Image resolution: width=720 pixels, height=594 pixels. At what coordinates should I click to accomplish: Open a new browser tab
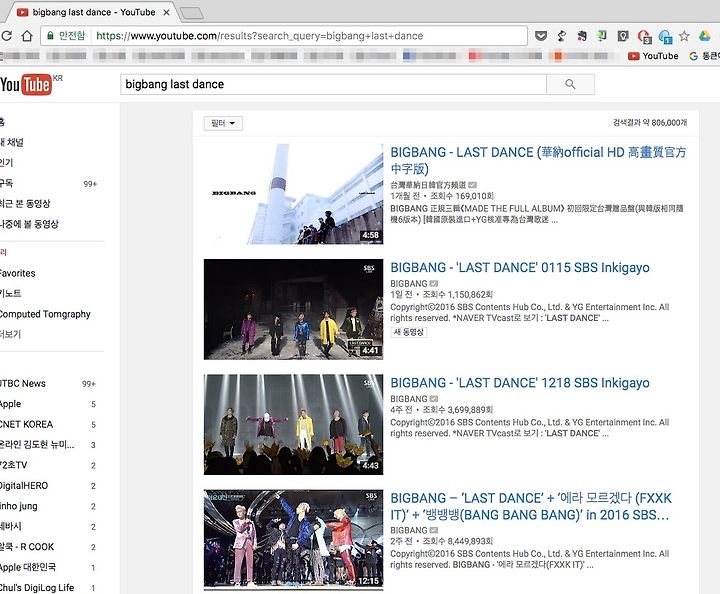(x=192, y=13)
